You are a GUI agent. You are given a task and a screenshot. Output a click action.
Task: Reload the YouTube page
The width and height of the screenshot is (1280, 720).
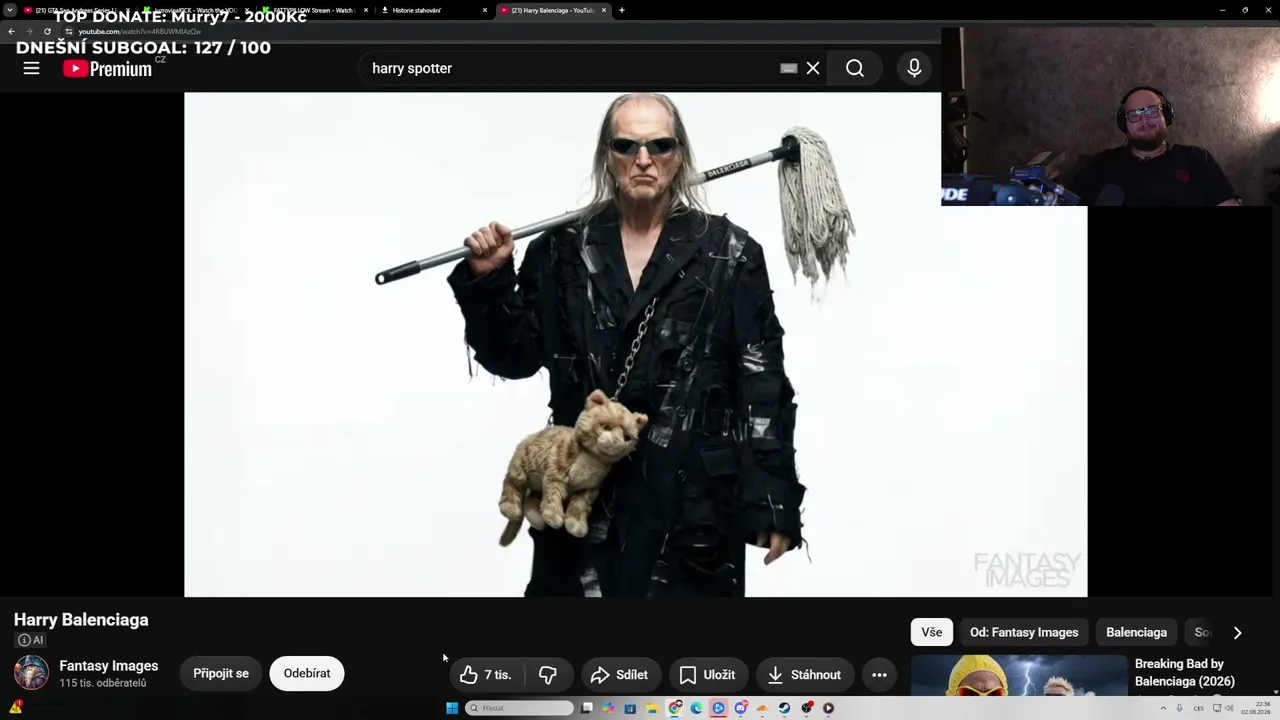click(x=47, y=31)
